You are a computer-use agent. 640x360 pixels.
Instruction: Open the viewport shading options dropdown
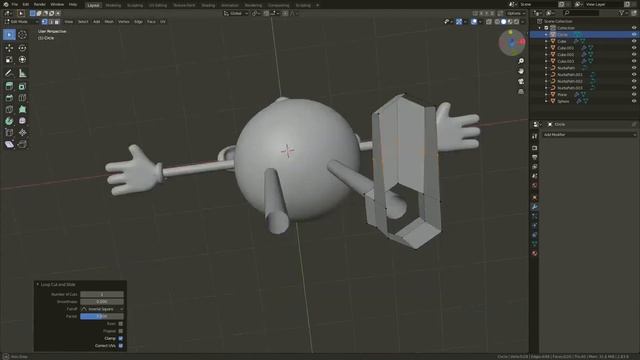pyautogui.click(x=523, y=22)
